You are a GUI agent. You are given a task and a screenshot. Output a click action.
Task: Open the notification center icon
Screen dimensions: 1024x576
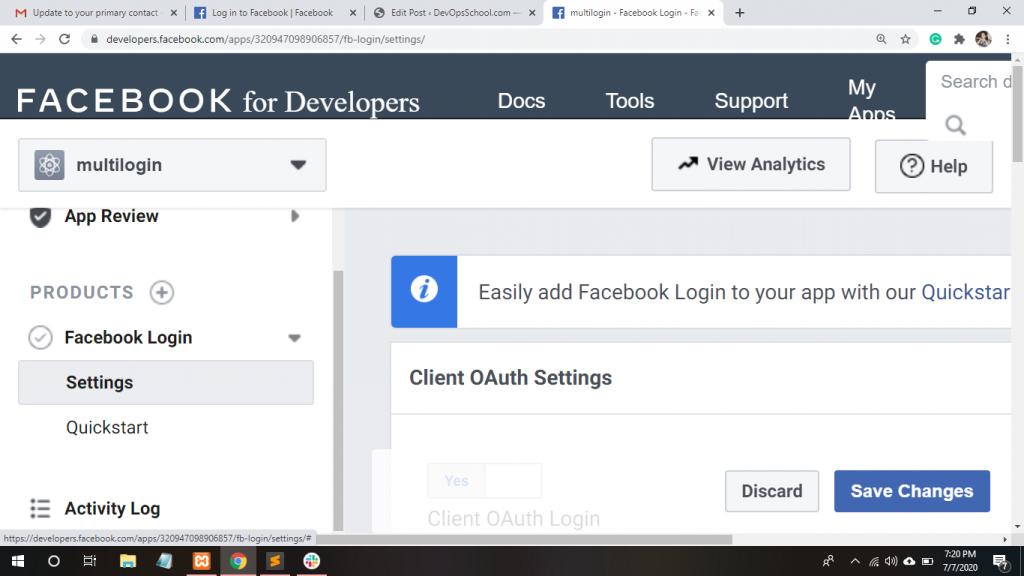tap(1000, 561)
